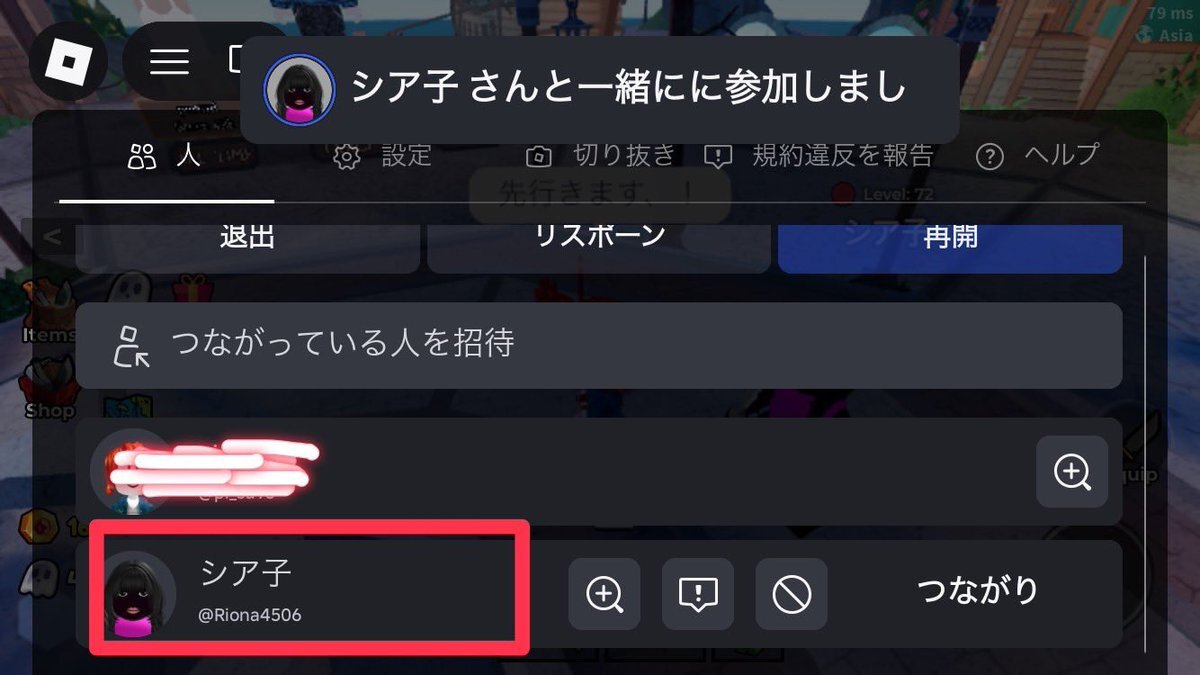Open 規約違反を報告 report tab
The width and height of the screenshot is (1200, 675).
pos(819,156)
